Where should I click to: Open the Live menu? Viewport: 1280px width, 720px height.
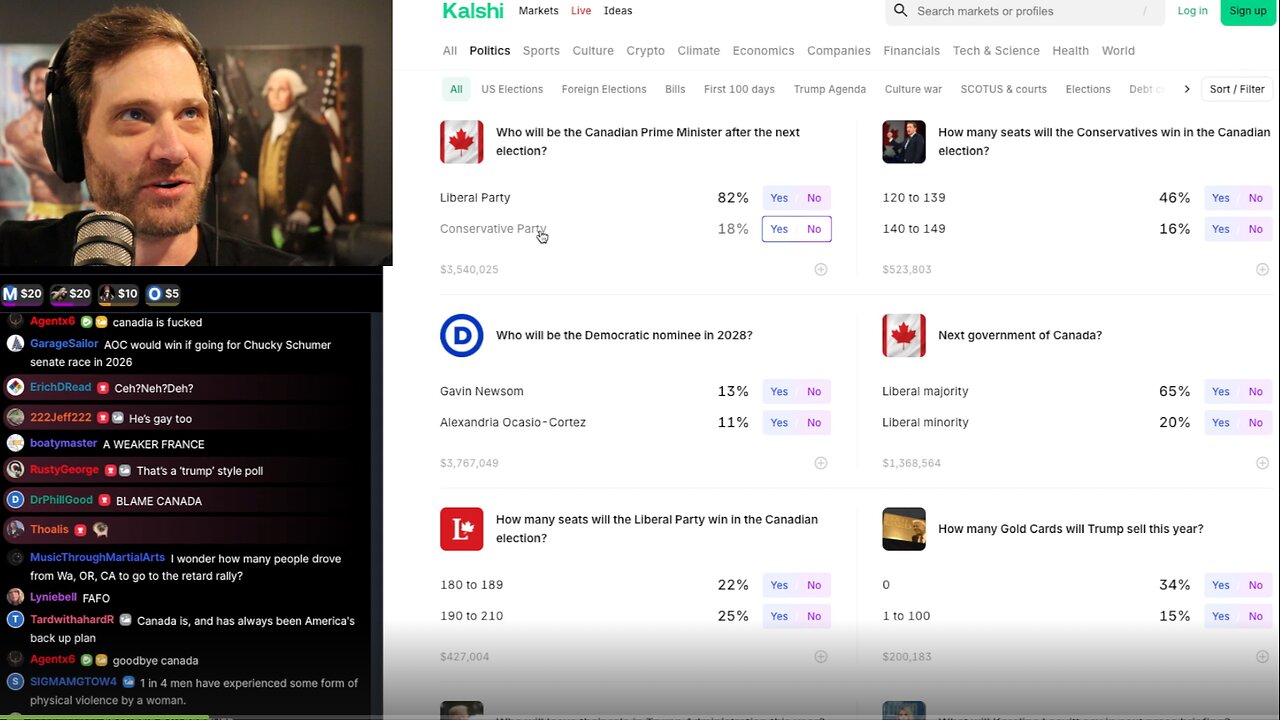coord(581,11)
